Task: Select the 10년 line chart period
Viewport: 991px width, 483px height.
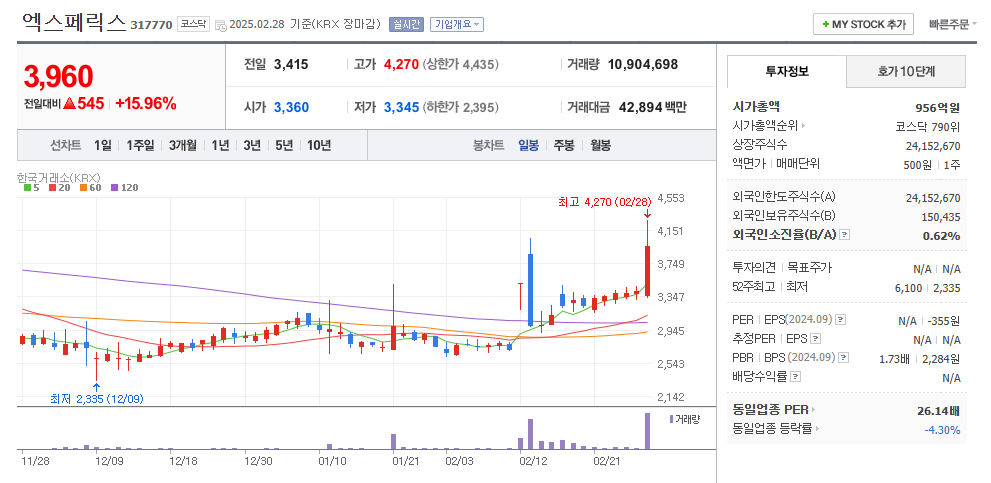Action: tap(319, 145)
